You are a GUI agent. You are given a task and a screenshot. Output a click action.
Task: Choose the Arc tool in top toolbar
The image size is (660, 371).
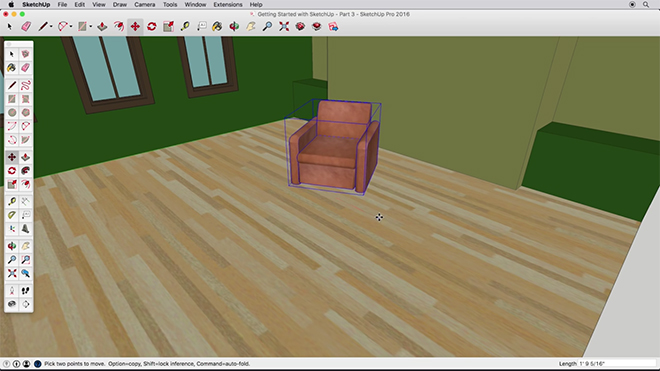click(62, 27)
